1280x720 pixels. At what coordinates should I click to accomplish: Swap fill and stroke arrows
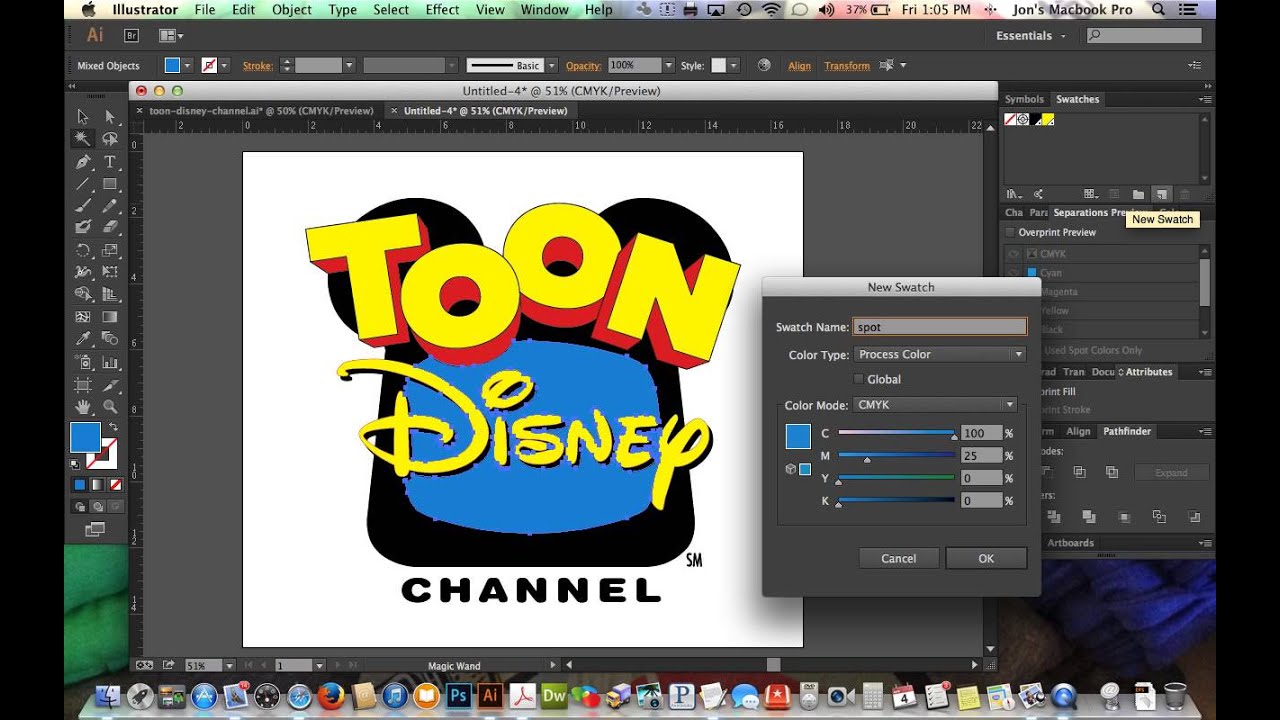[x=113, y=427]
